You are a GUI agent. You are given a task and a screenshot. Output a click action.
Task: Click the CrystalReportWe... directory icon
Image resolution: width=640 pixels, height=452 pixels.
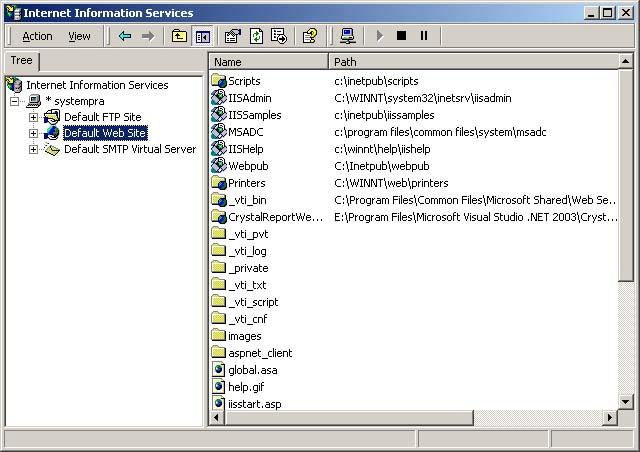coord(219,217)
